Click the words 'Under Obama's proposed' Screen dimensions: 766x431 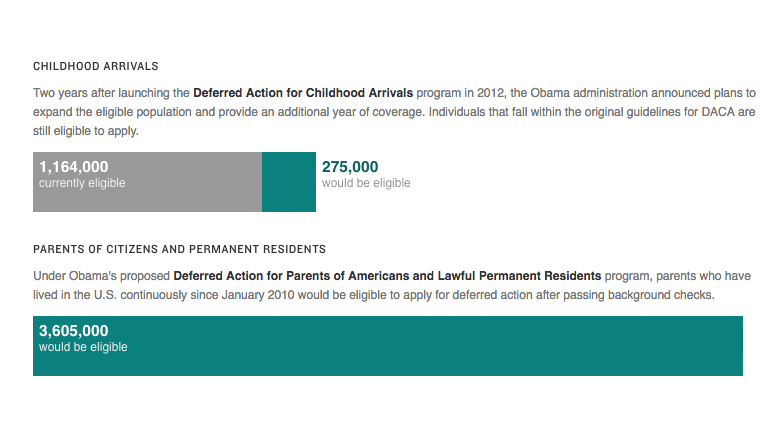click(101, 275)
